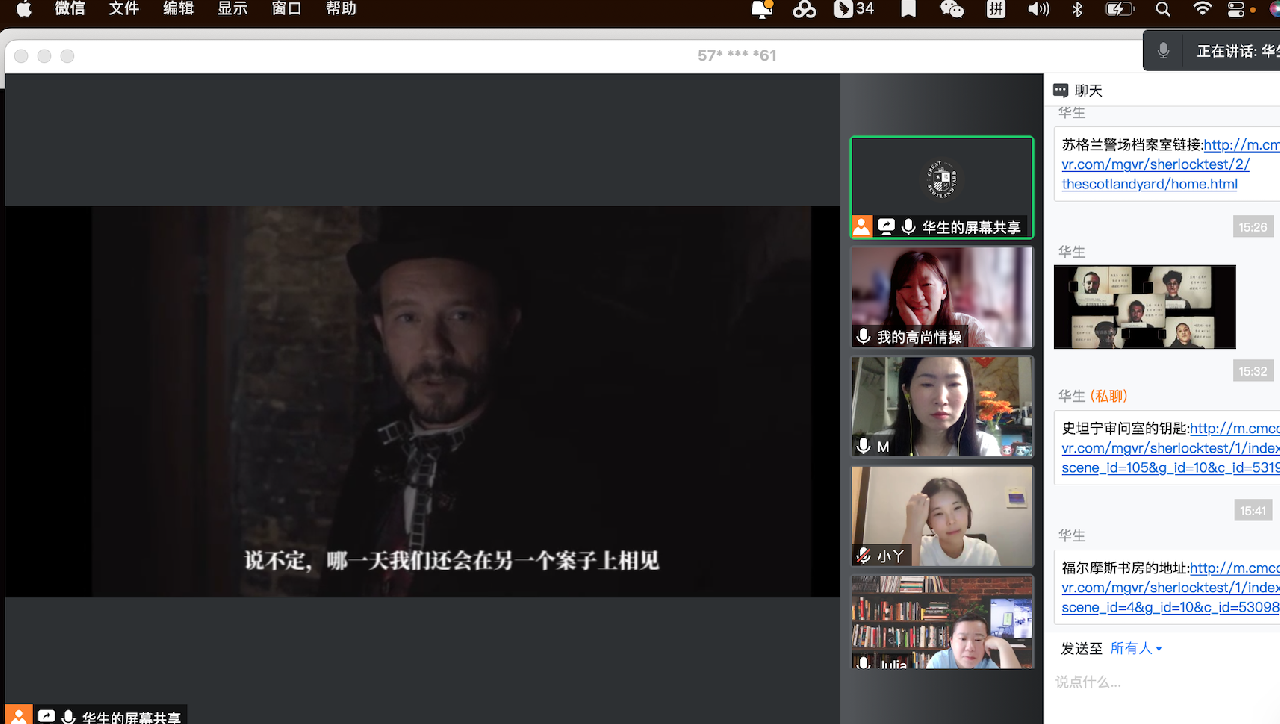
Task: Select Julia's participant video tile
Action: tap(942, 622)
